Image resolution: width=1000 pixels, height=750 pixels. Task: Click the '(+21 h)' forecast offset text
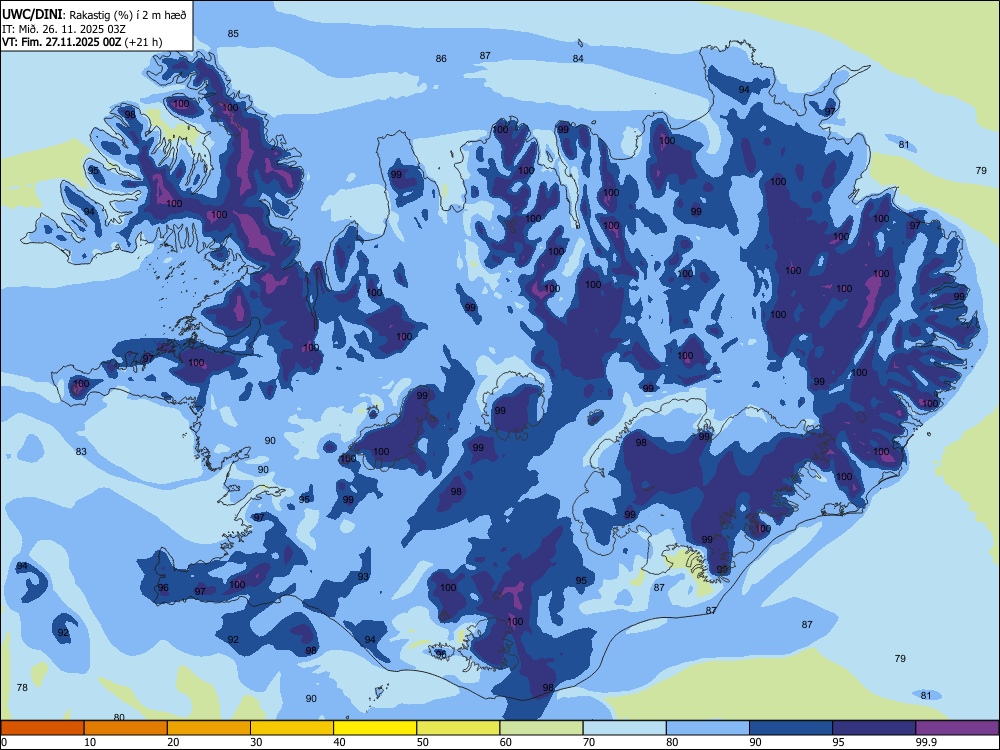143,42
